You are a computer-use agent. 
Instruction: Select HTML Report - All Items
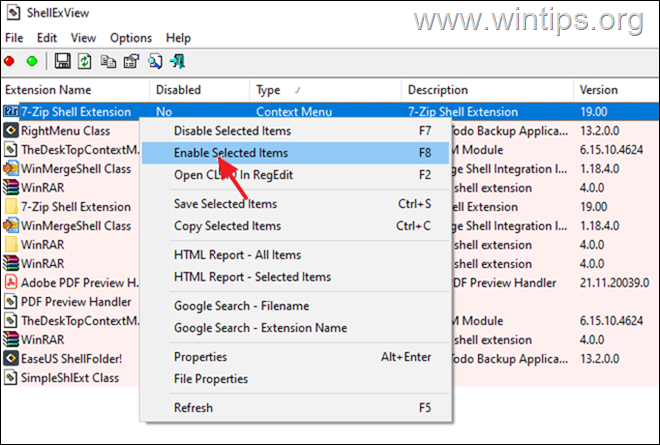coord(295,255)
